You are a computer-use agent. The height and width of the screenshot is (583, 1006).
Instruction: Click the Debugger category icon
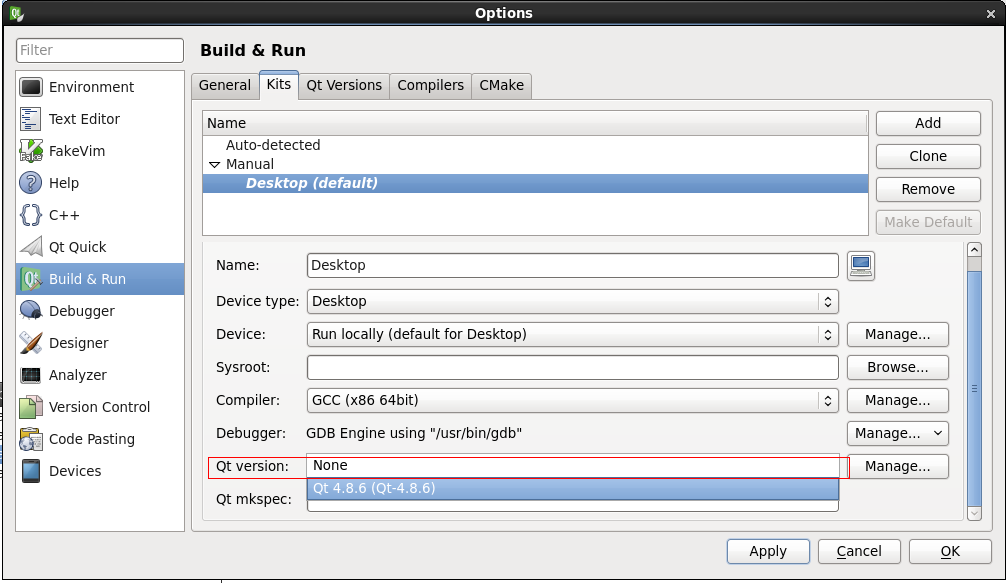[31, 311]
